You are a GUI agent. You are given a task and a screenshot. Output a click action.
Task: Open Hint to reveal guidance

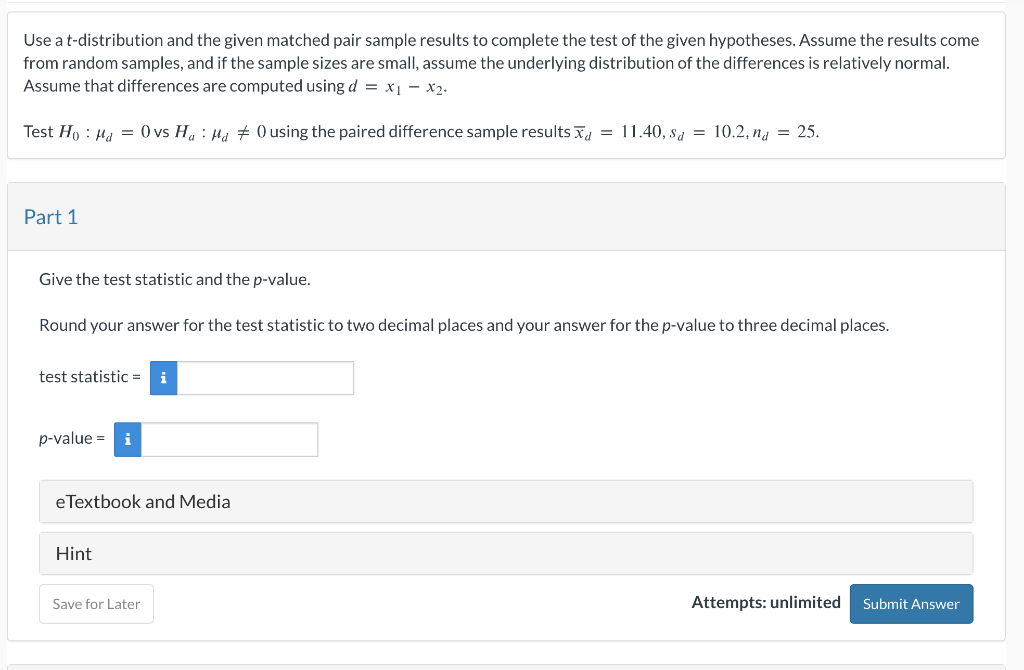click(506, 553)
